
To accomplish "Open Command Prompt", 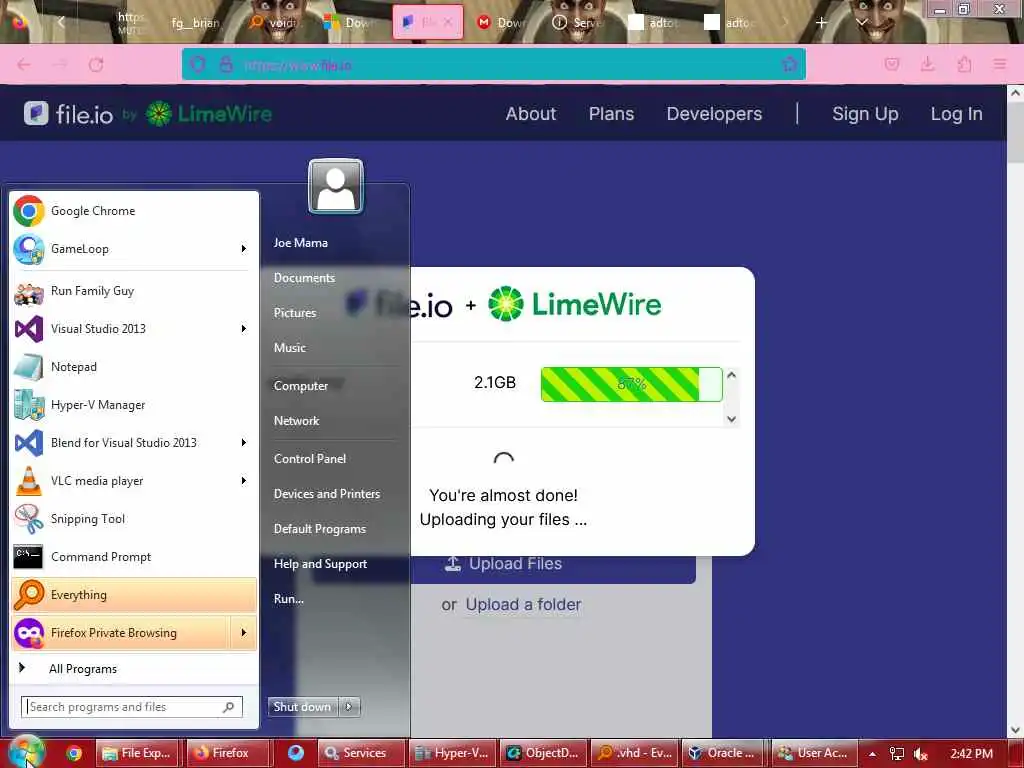I will pos(134,557).
